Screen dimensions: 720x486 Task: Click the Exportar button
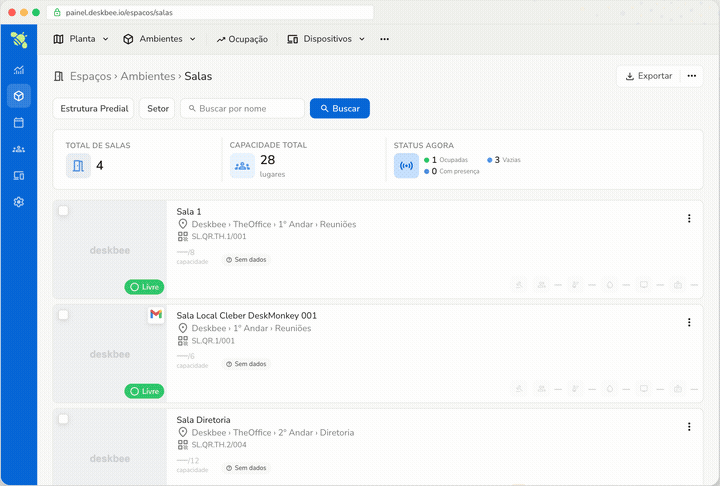[649, 76]
